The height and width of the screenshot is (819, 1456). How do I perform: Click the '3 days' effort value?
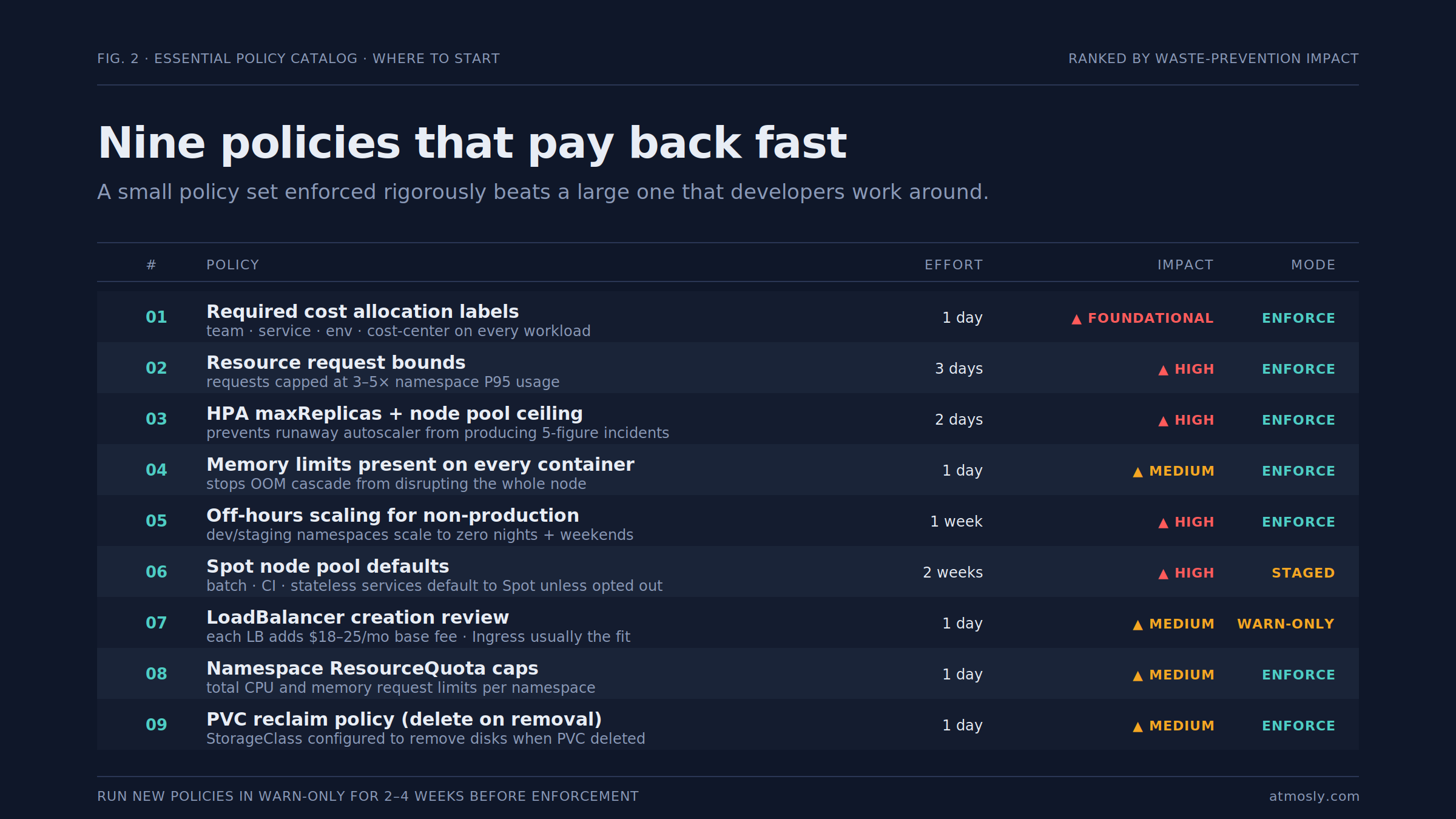[959, 368]
